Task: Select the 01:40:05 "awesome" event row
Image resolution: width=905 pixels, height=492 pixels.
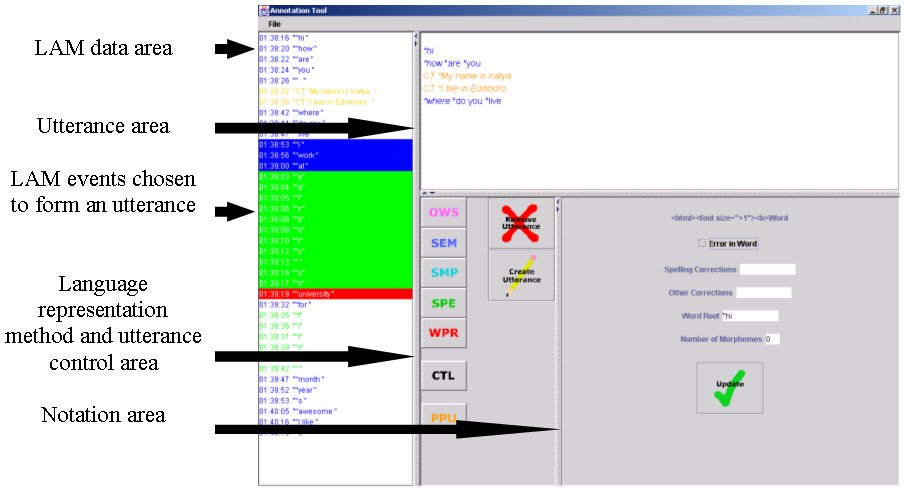Action: pos(335,412)
